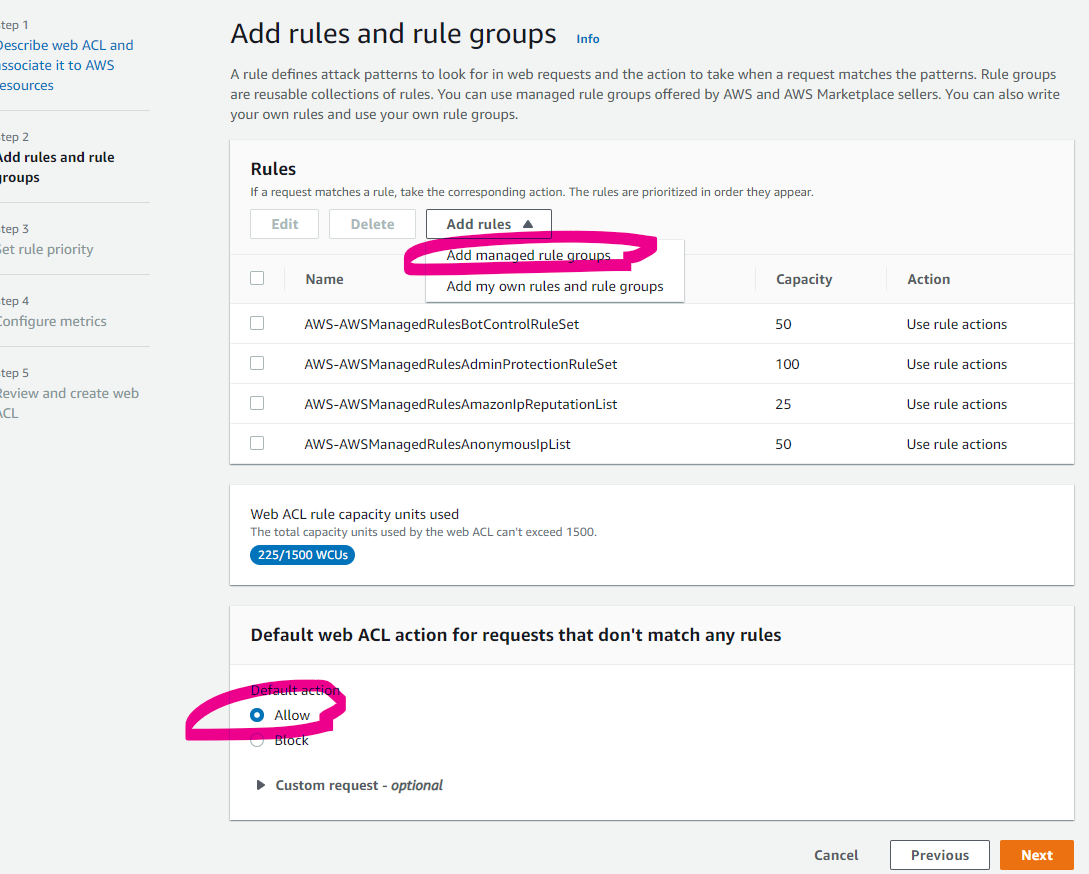The image size is (1089, 874).
Task: Click Use rule actions for AnonymousIpList
Action: pyautogui.click(x=956, y=445)
